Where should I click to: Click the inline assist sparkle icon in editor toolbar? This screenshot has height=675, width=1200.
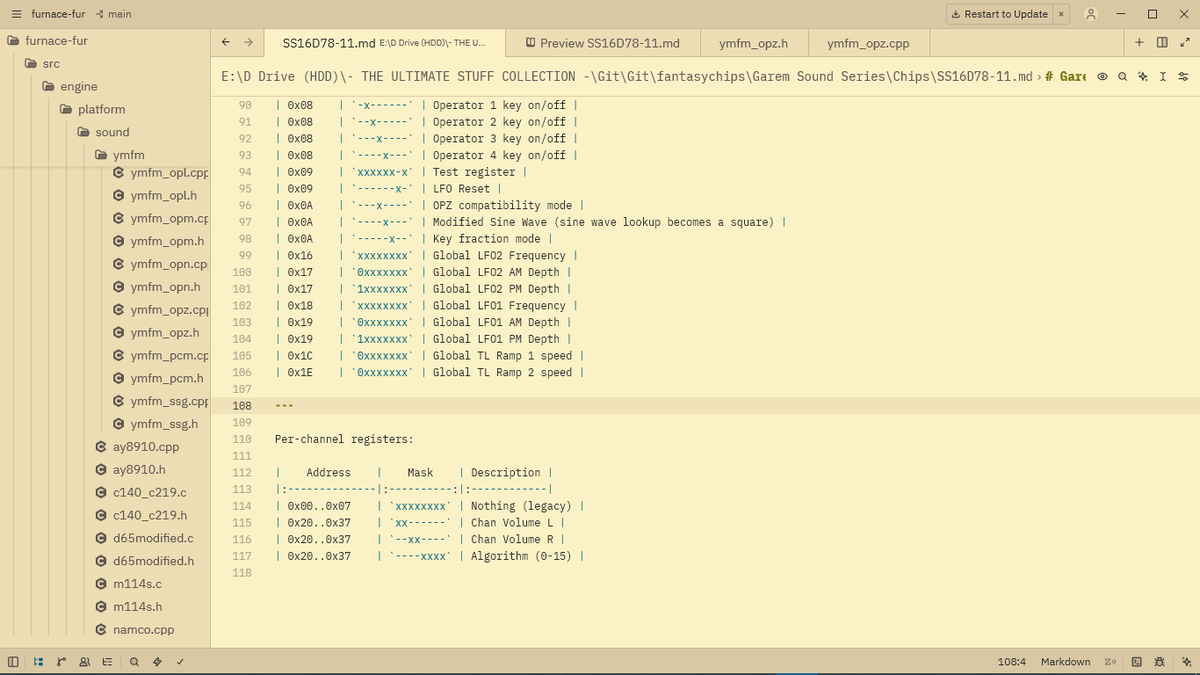coord(1143,76)
